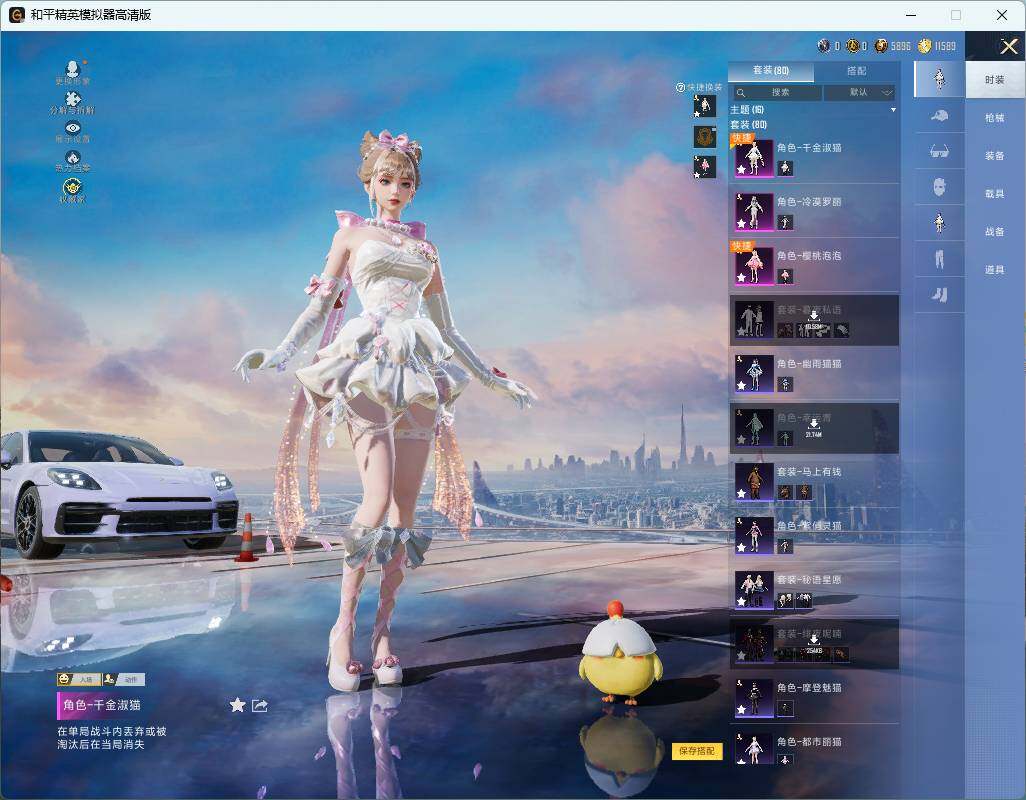Click first sub-item icon under 套装-马上有钱
The image size is (1026, 800).
coord(785,493)
